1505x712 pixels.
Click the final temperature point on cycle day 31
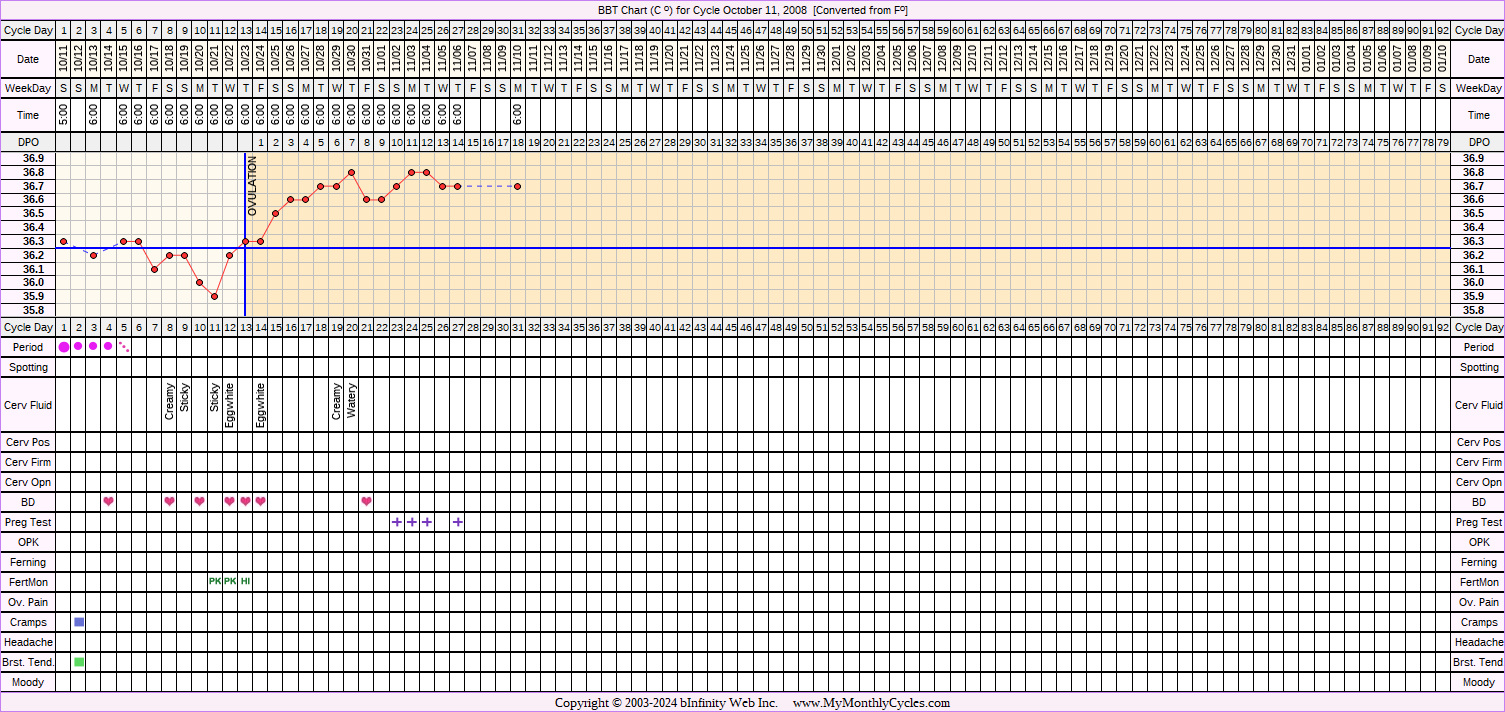(x=517, y=186)
